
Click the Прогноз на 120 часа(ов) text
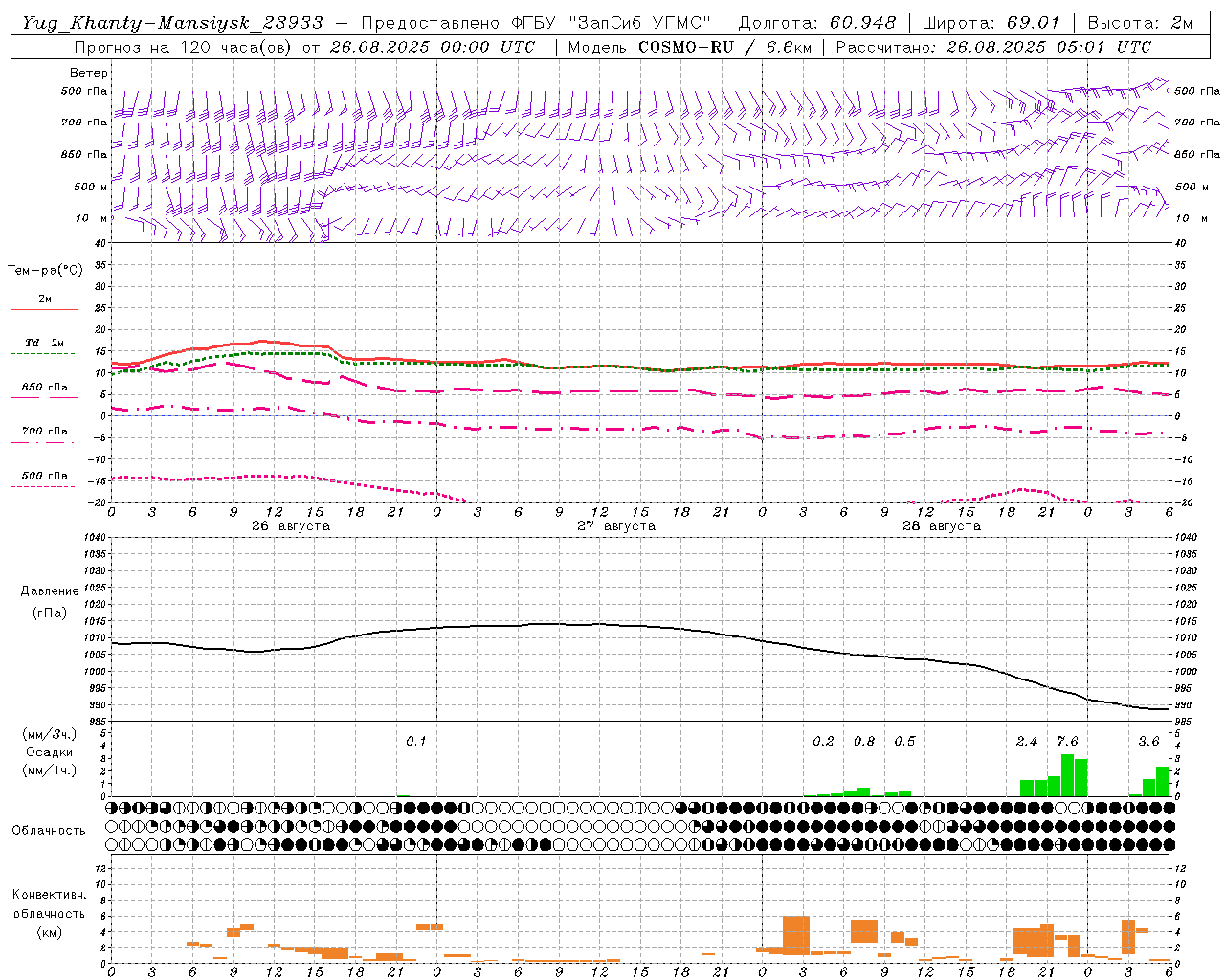185,47
